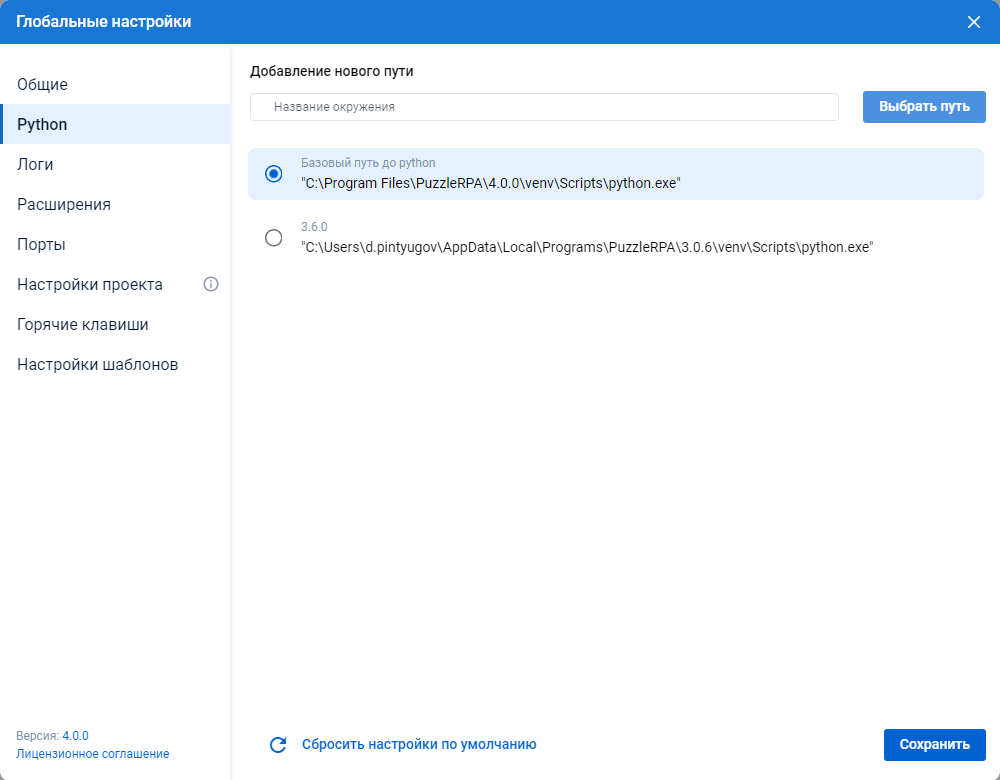The image size is (1000, 780).
Task: Close the Глобальные настройки dialog with X
Action: point(973,22)
